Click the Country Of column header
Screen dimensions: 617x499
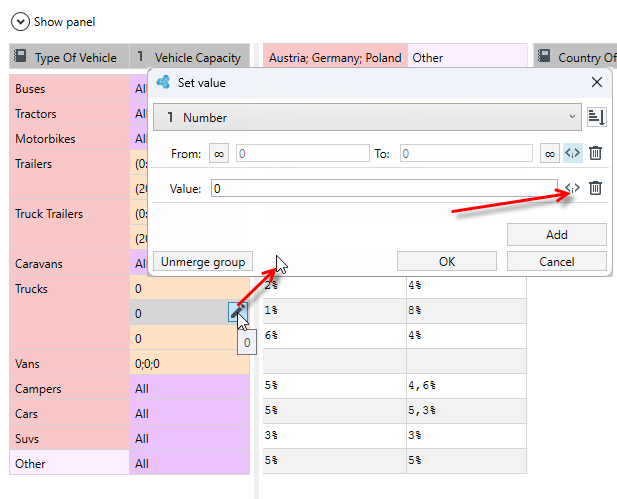(575, 57)
